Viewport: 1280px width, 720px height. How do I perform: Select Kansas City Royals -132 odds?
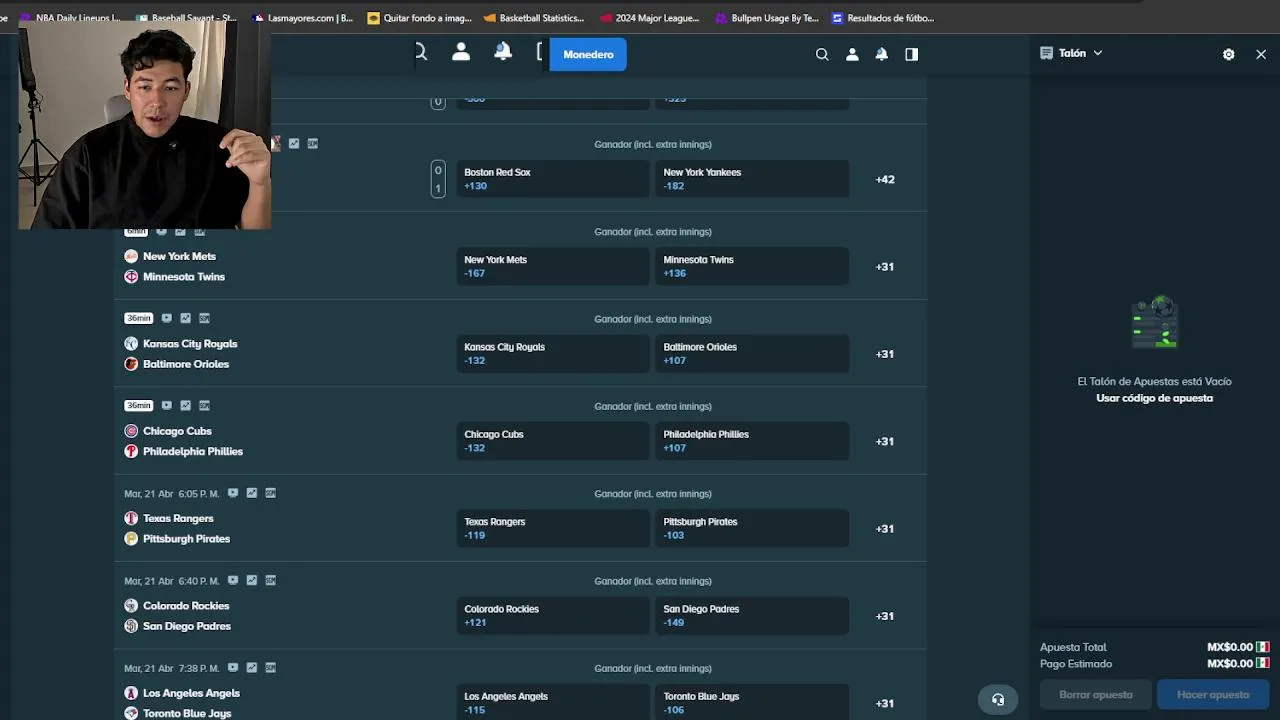point(553,354)
